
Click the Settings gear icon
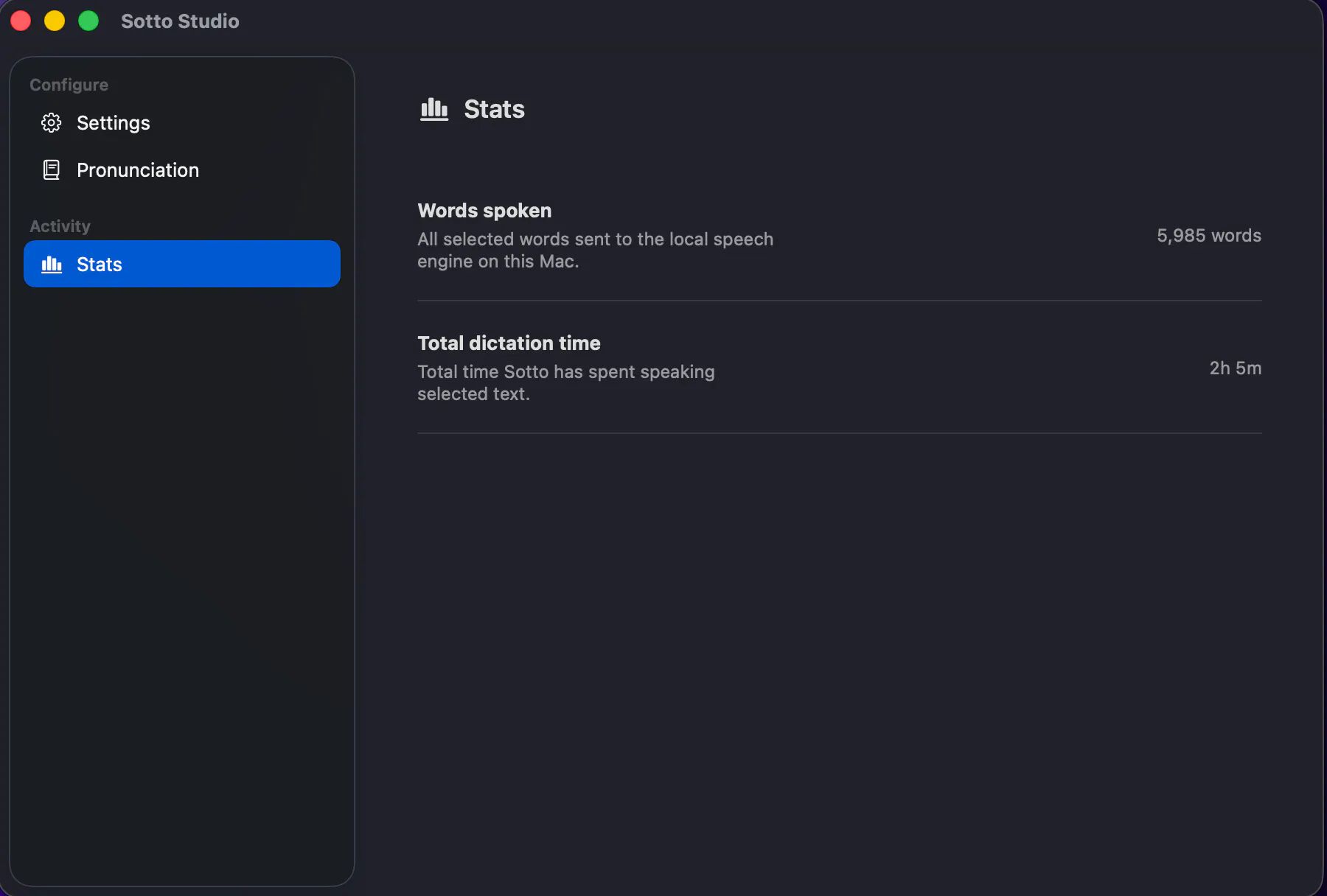51,122
